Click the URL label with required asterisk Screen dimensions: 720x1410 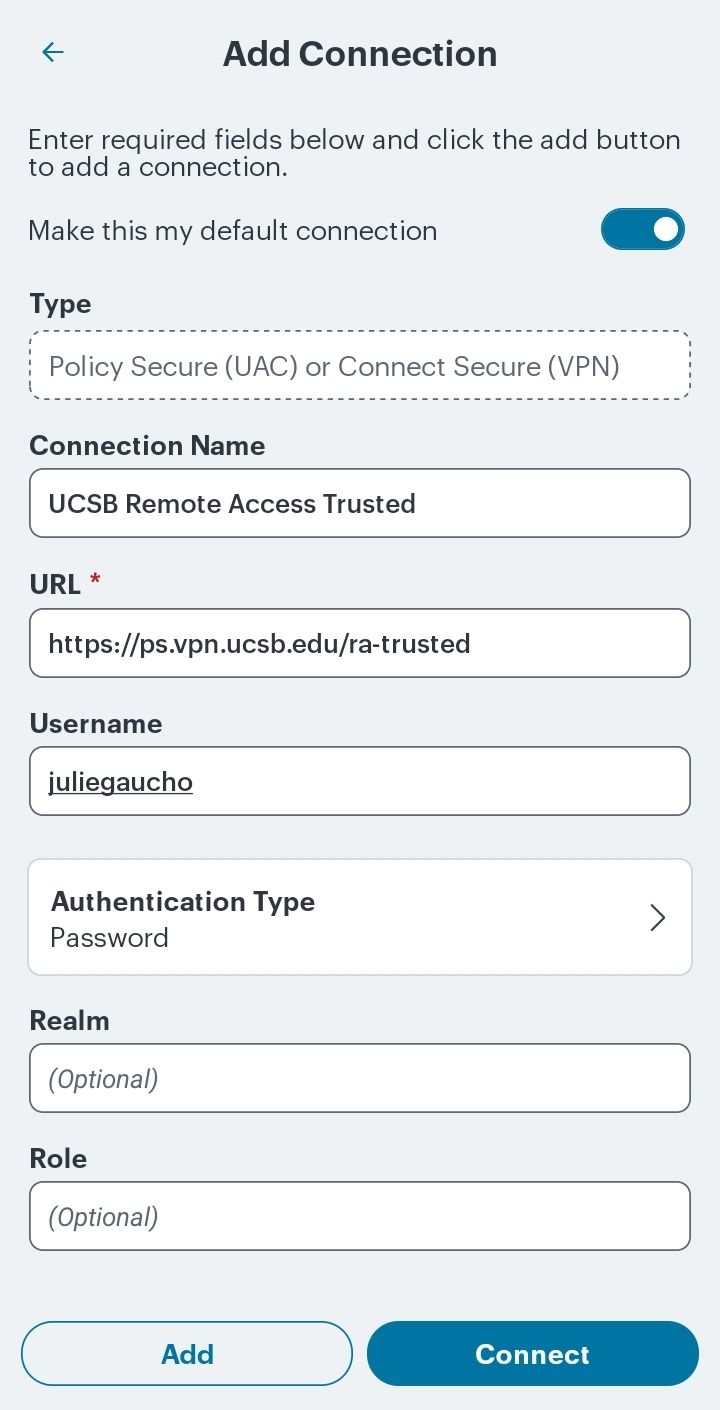[x=62, y=583]
